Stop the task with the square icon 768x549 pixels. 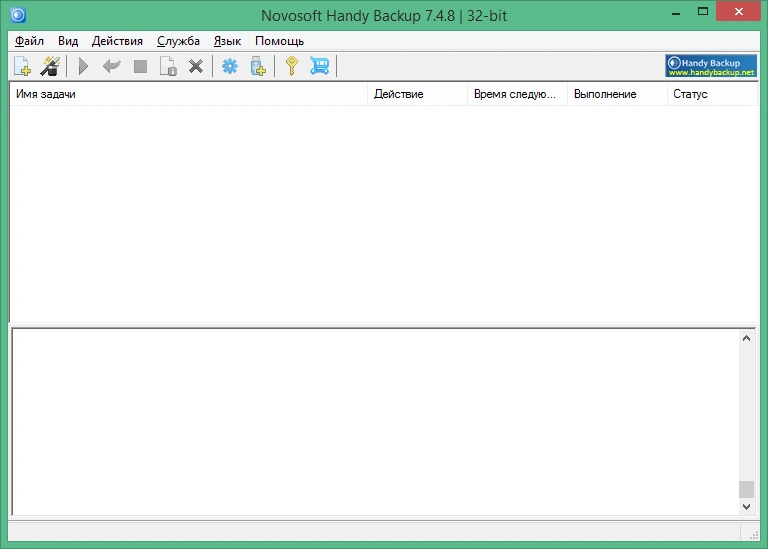click(x=141, y=66)
